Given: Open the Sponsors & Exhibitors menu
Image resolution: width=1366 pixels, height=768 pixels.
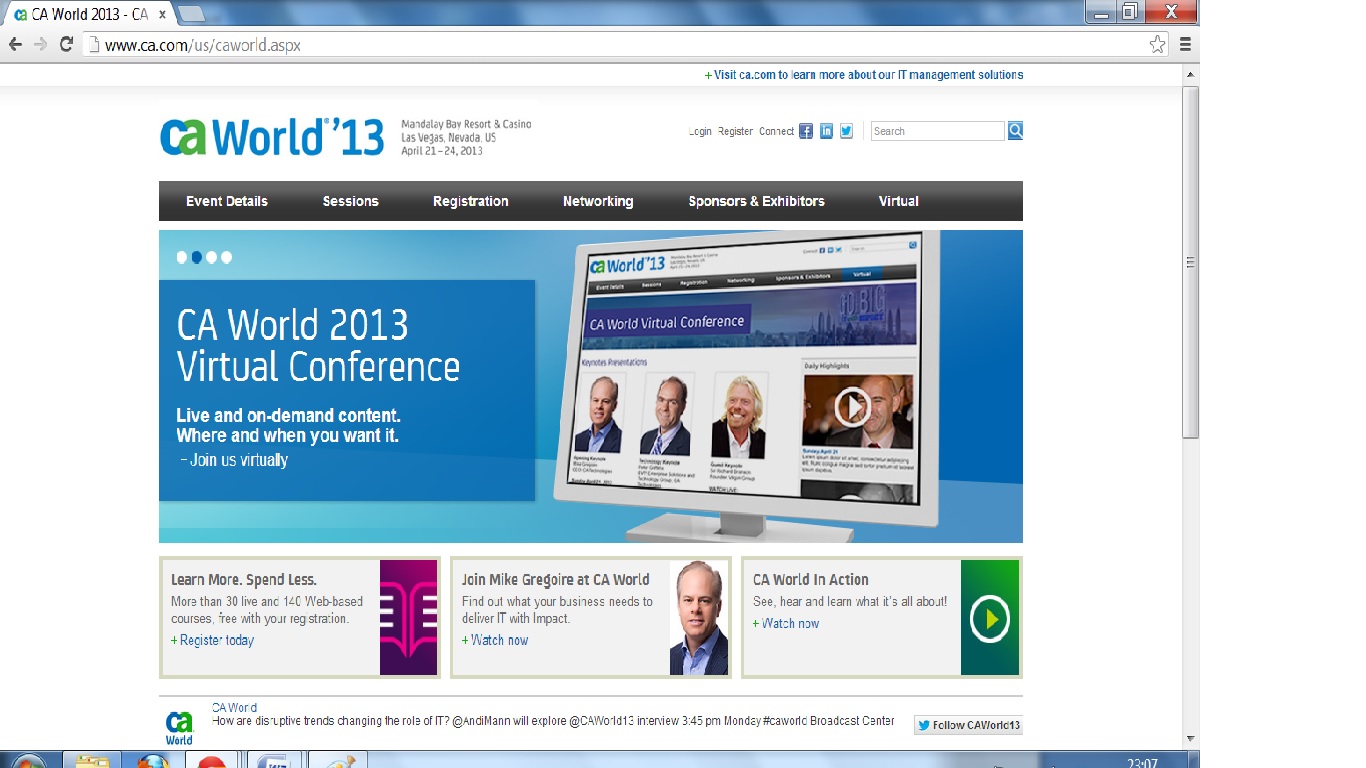Looking at the screenshot, I should point(757,201).
